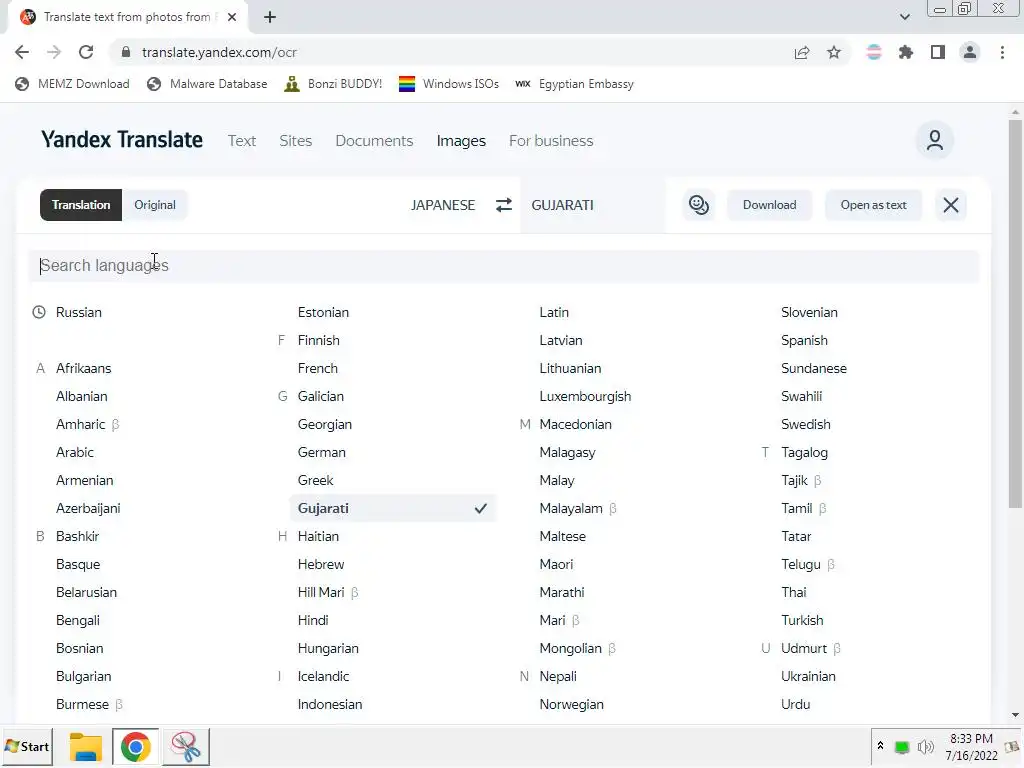Choose Burmese from language list

pos(82,705)
